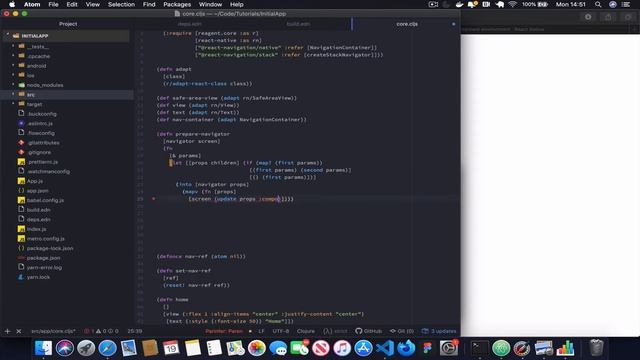Screen dimensions: 640x360
Task: Open the Packages menu
Action: coord(177,4)
